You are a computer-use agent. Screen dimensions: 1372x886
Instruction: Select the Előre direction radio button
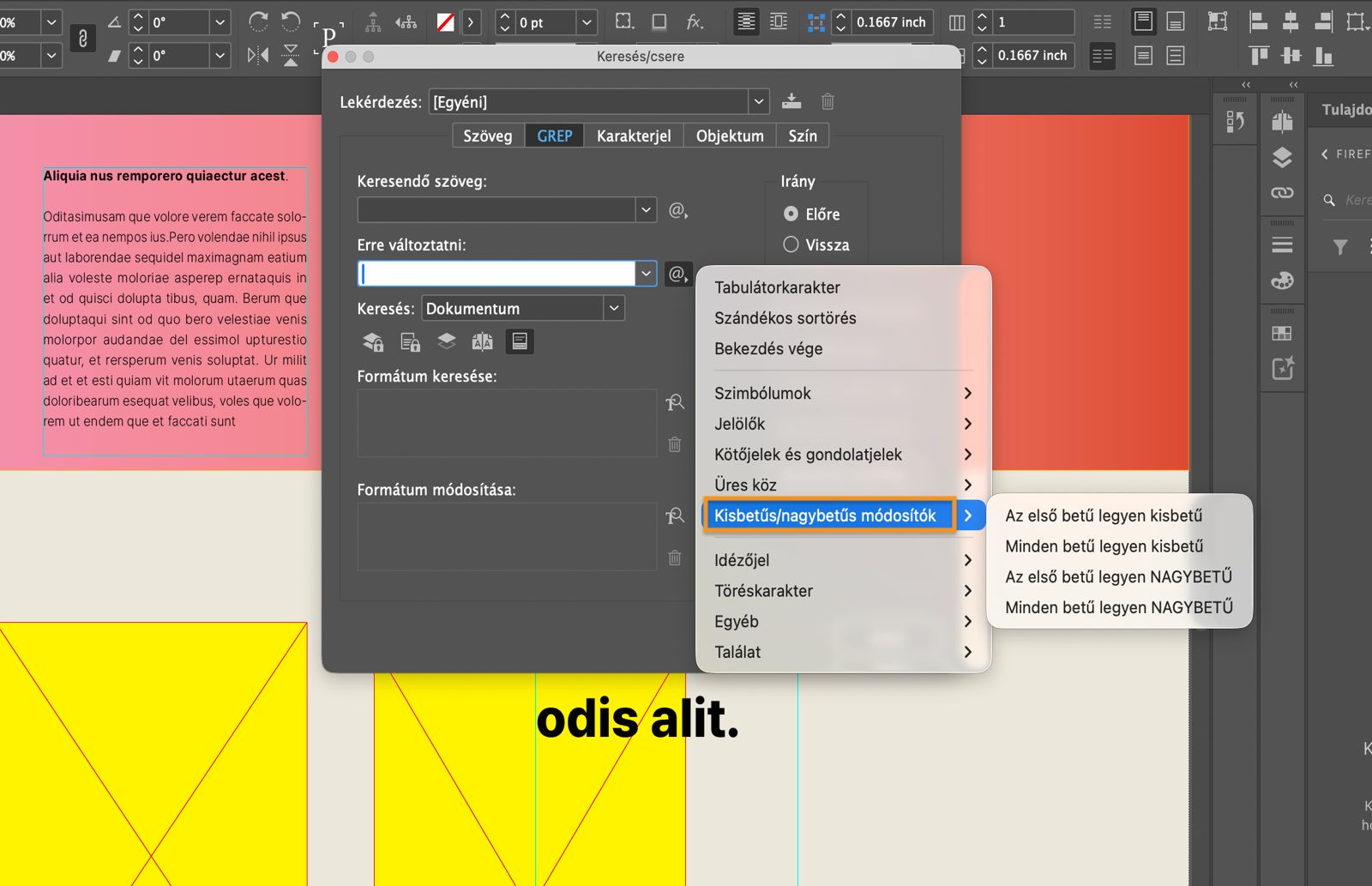(791, 214)
